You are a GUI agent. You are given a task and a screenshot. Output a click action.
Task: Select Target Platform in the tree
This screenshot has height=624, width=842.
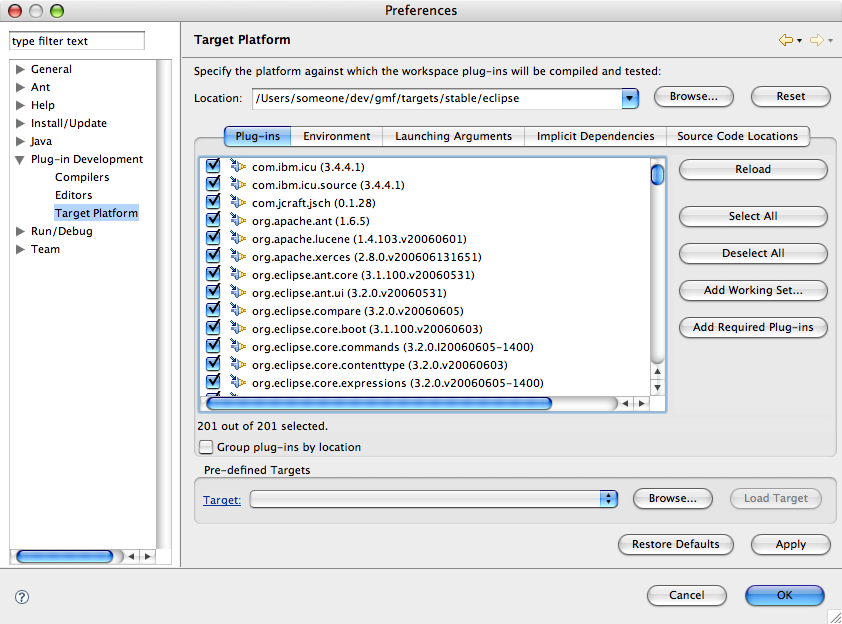(x=96, y=213)
